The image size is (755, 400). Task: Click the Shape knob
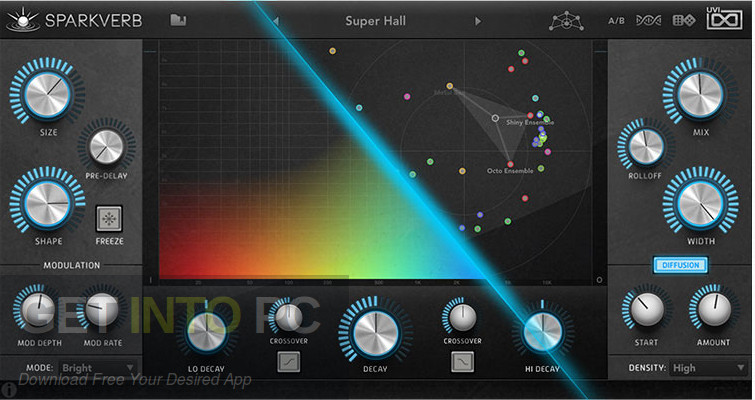[47, 204]
